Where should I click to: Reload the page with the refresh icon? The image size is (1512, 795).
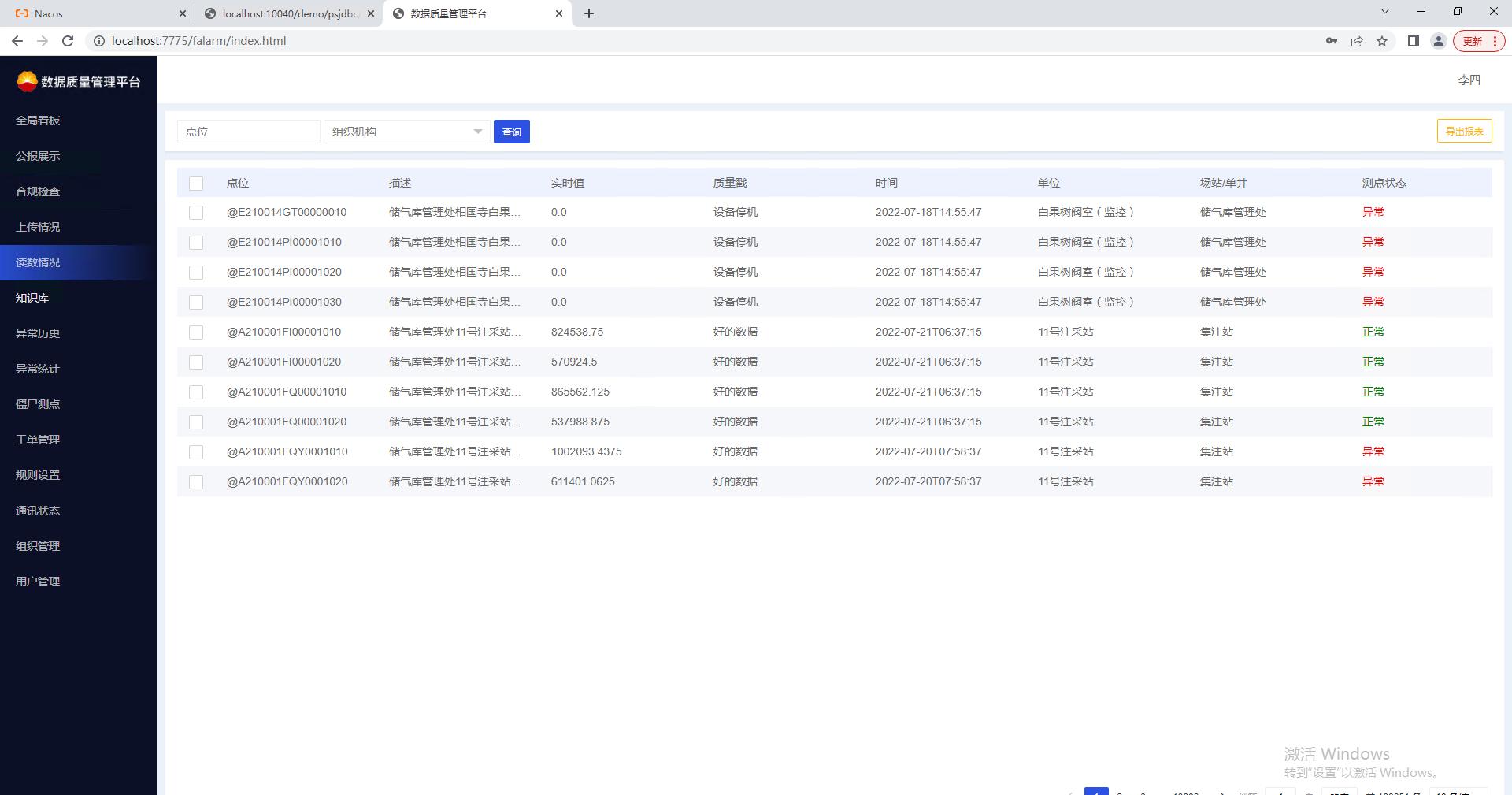(x=68, y=41)
